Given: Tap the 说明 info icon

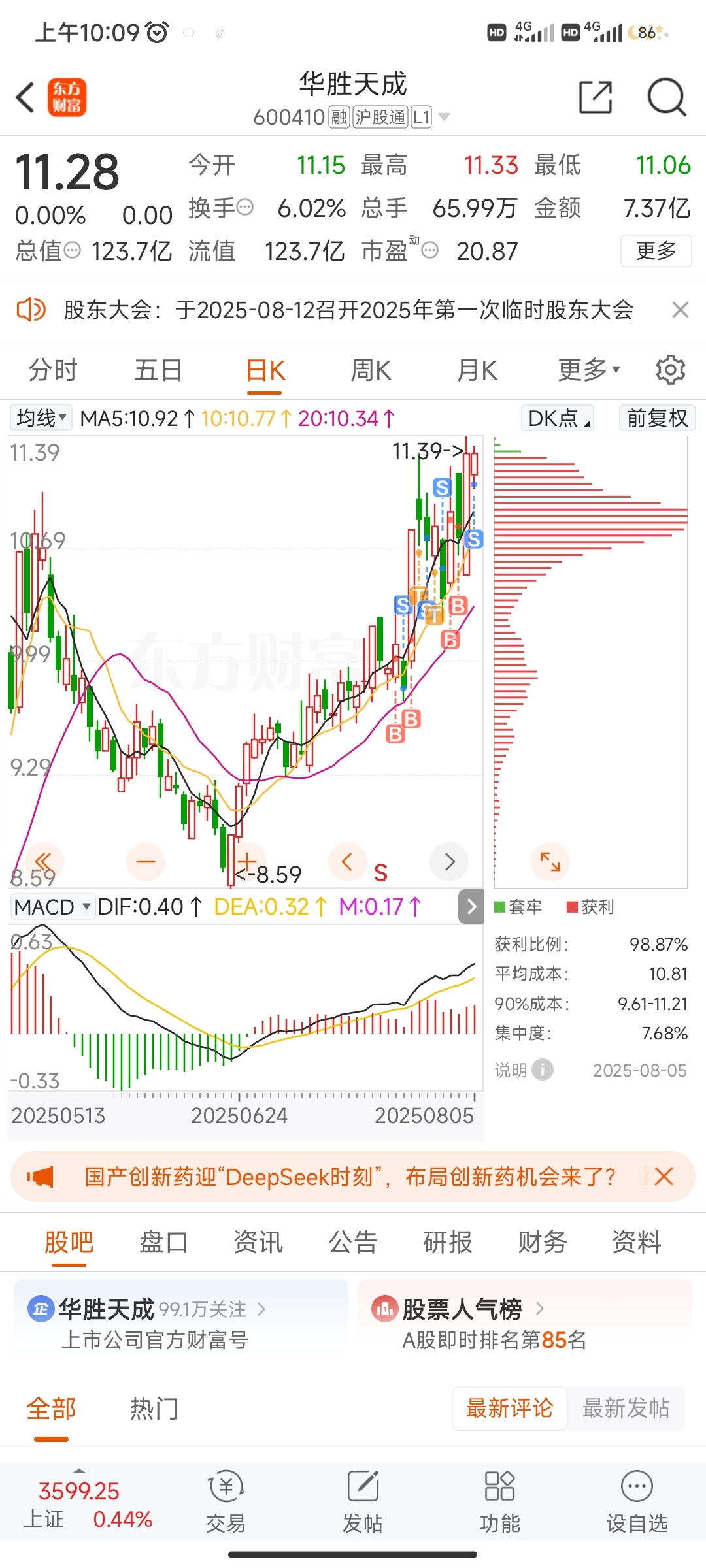Looking at the screenshot, I should (543, 1070).
